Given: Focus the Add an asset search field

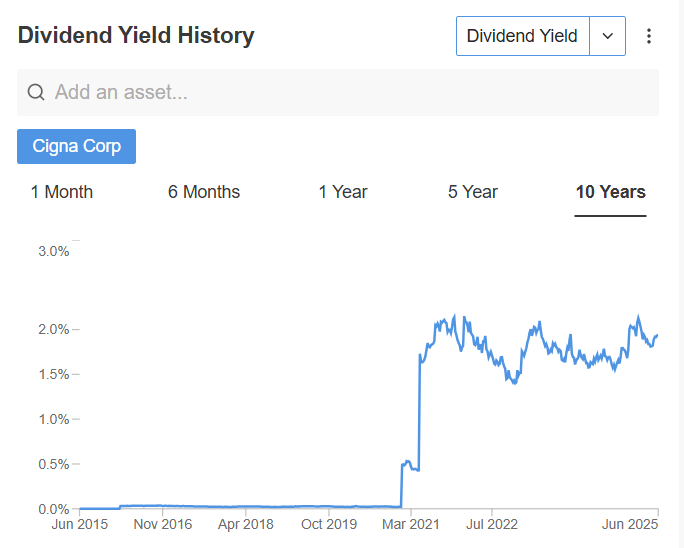Looking at the screenshot, I should click(x=338, y=92).
